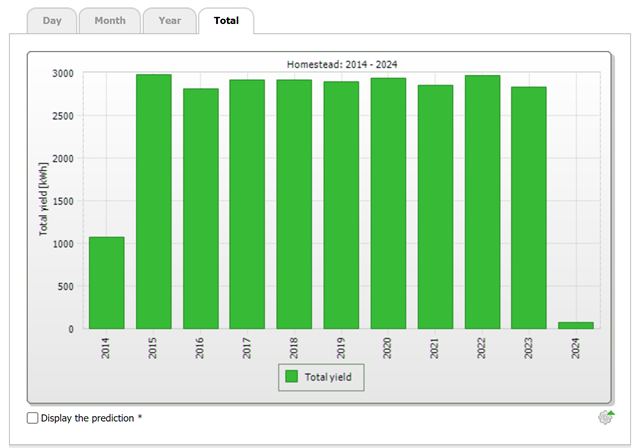The width and height of the screenshot is (635, 448).
Task: Click the 2020 yield bar
Action: coord(388,203)
